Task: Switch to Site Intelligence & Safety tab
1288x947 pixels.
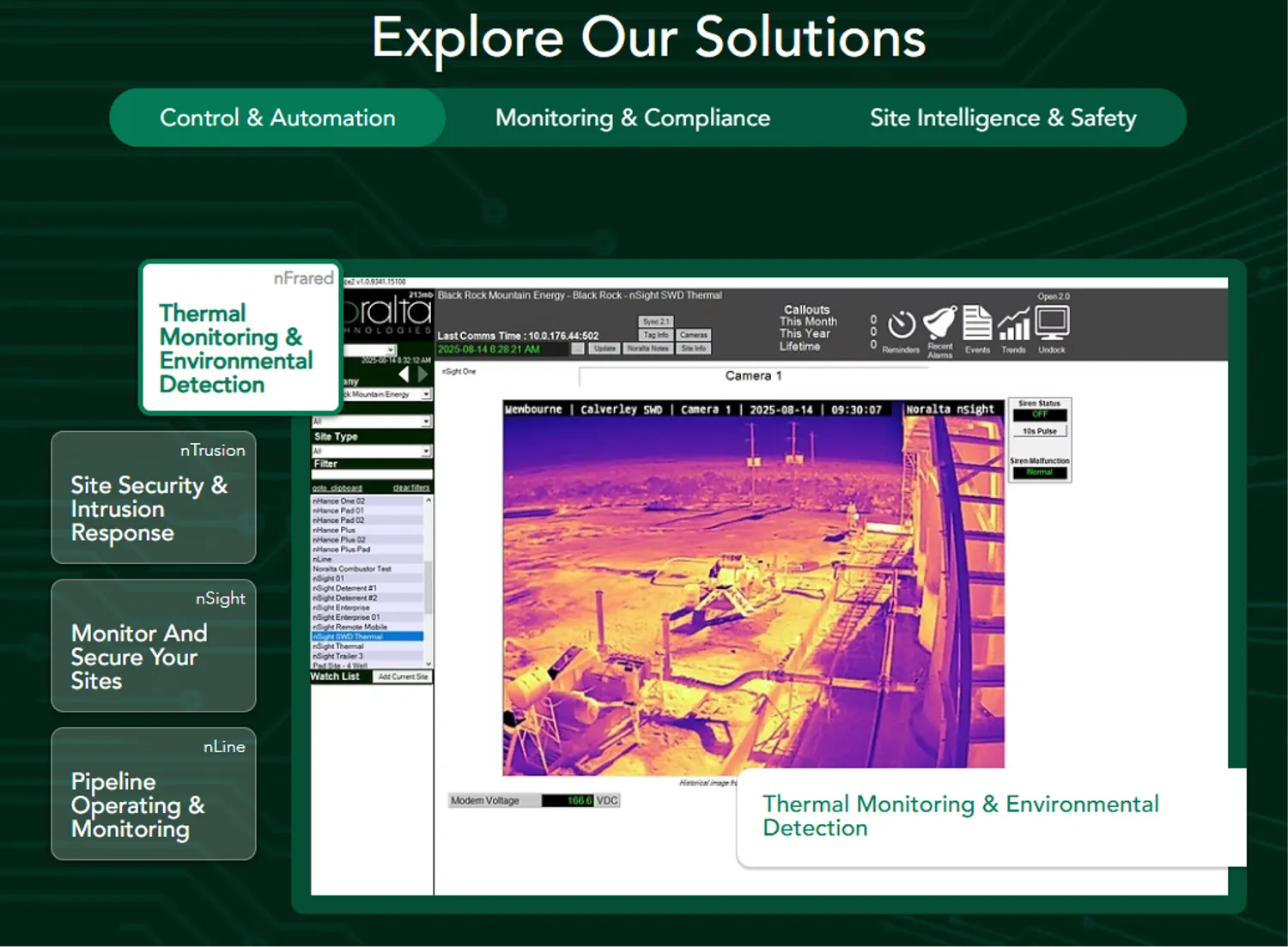Action: (1003, 118)
